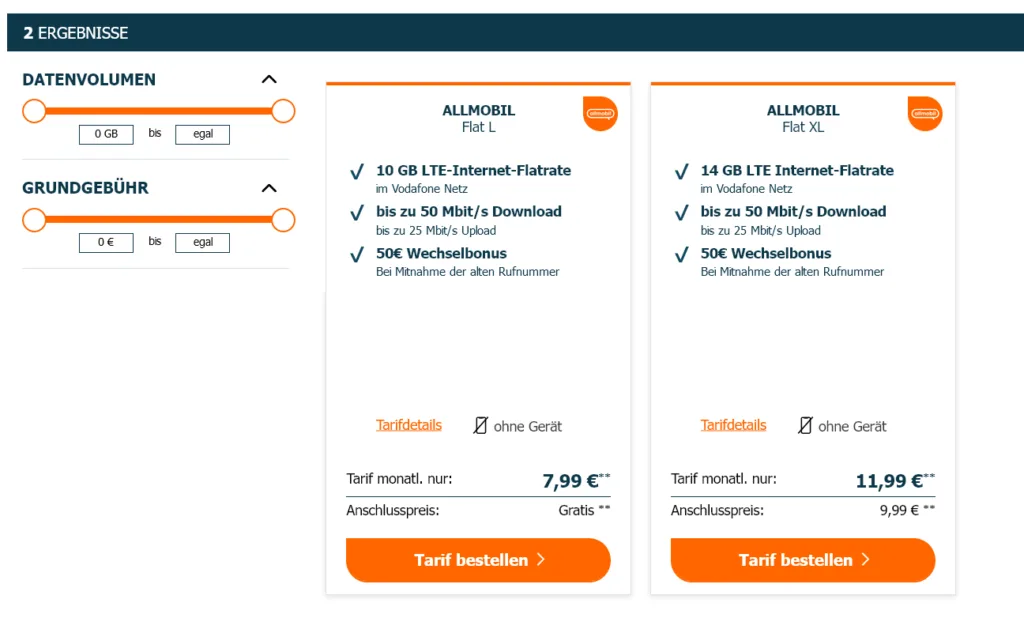The image size is (1024, 618).
Task: Click the checkmark beside 10 GB LTE-Internet-Flatrate
Action: [357, 172]
